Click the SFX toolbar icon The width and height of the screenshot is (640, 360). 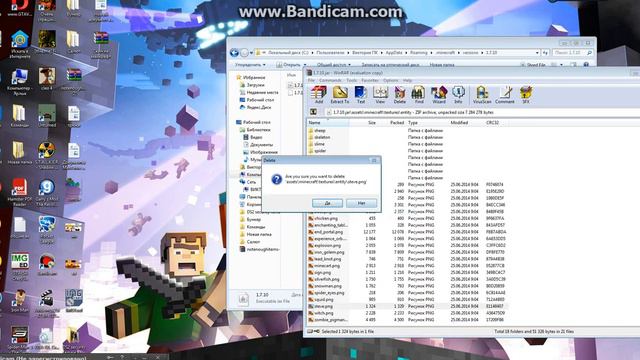[x=526, y=95]
